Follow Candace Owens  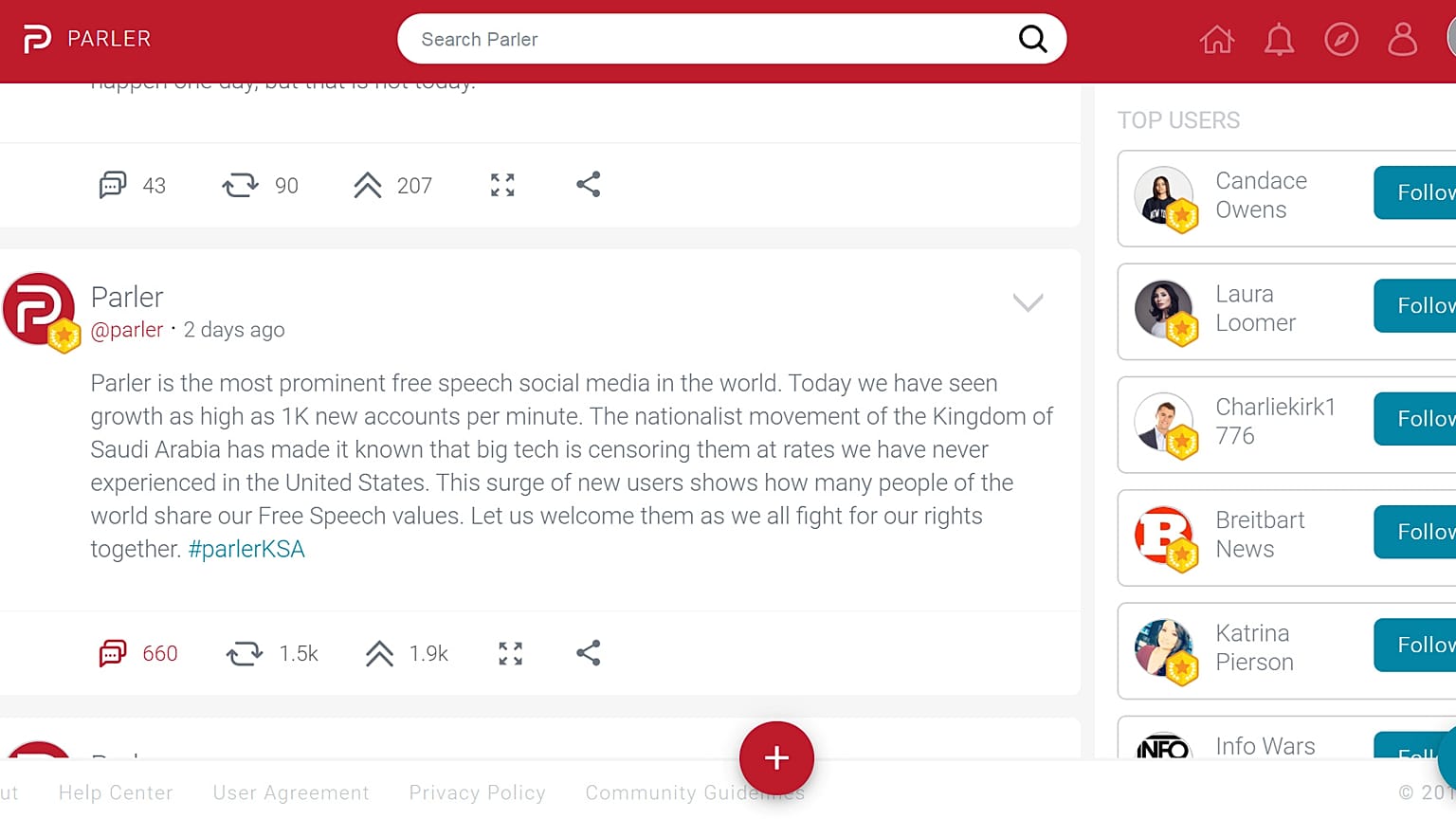tap(1414, 192)
